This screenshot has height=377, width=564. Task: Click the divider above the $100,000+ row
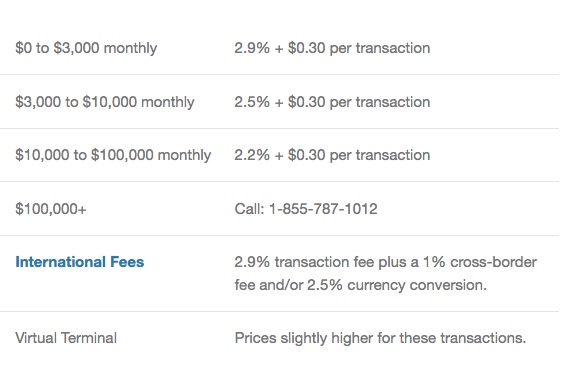[279, 182]
